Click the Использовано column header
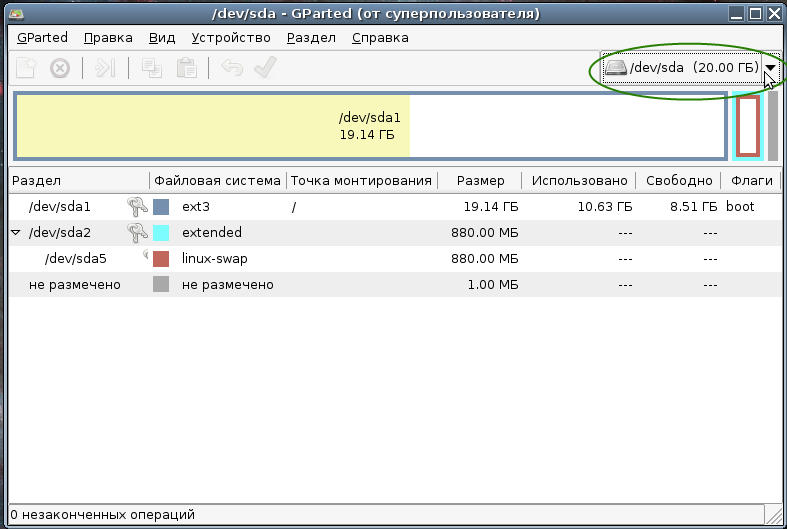 click(x=579, y=181)
